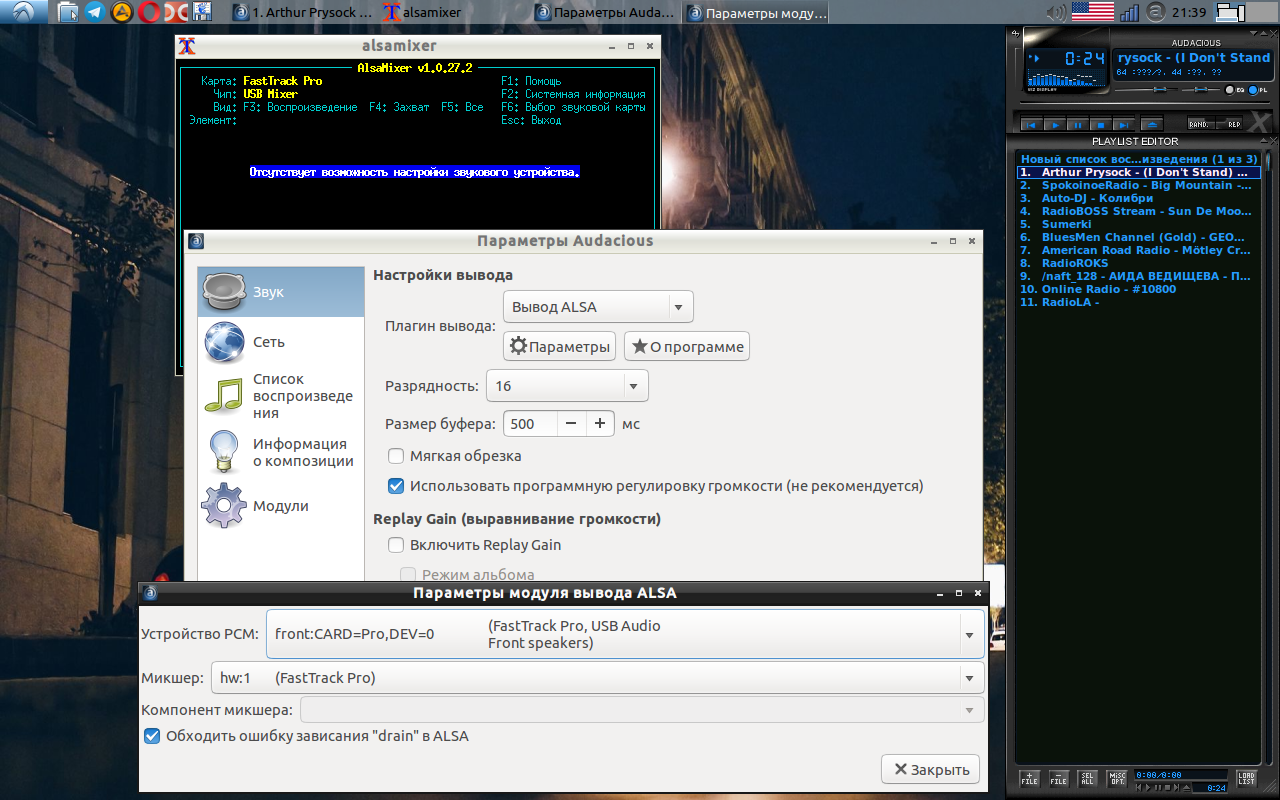1280x800 pixels.
Task: Launch Telegram from the top panel
Action: (x=95, y=12)
